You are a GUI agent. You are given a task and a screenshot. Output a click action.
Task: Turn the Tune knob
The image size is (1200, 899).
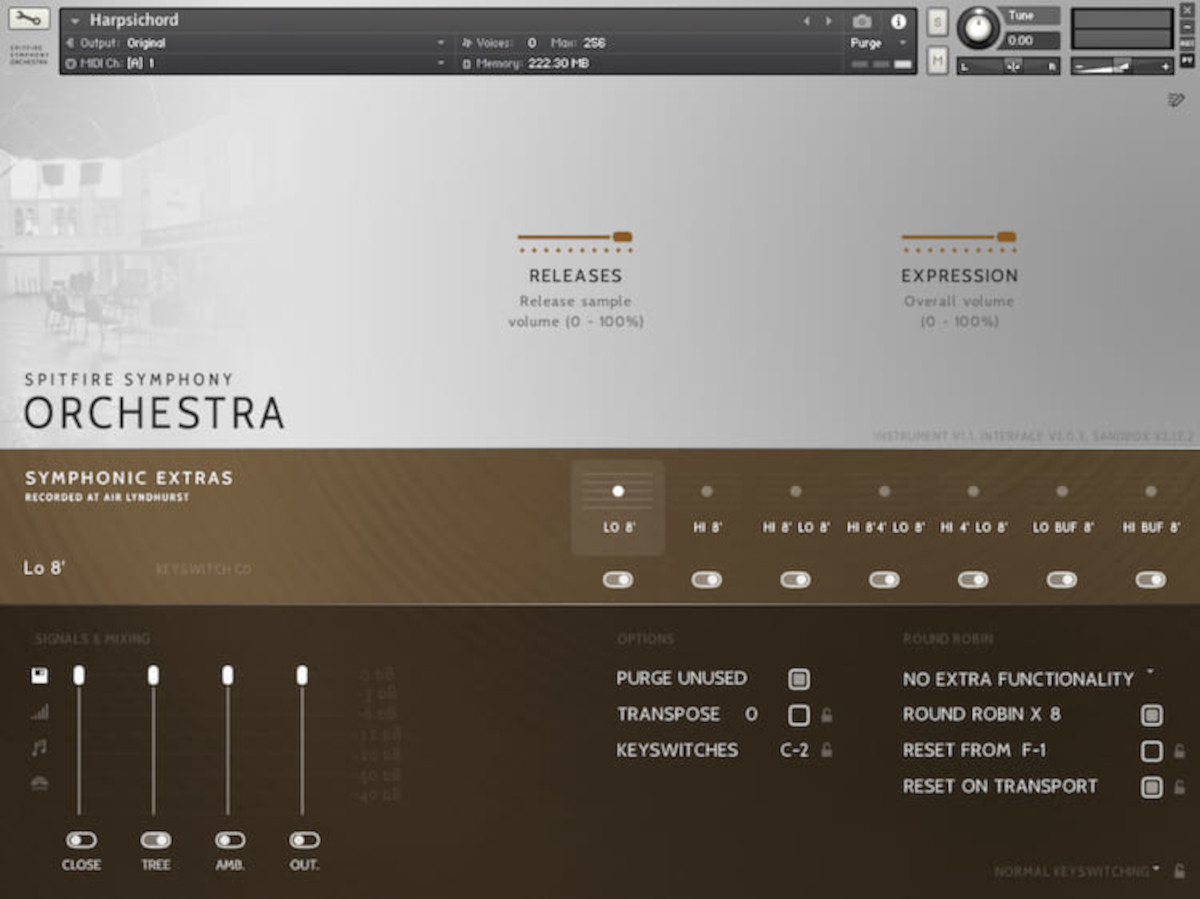point(978,28)
